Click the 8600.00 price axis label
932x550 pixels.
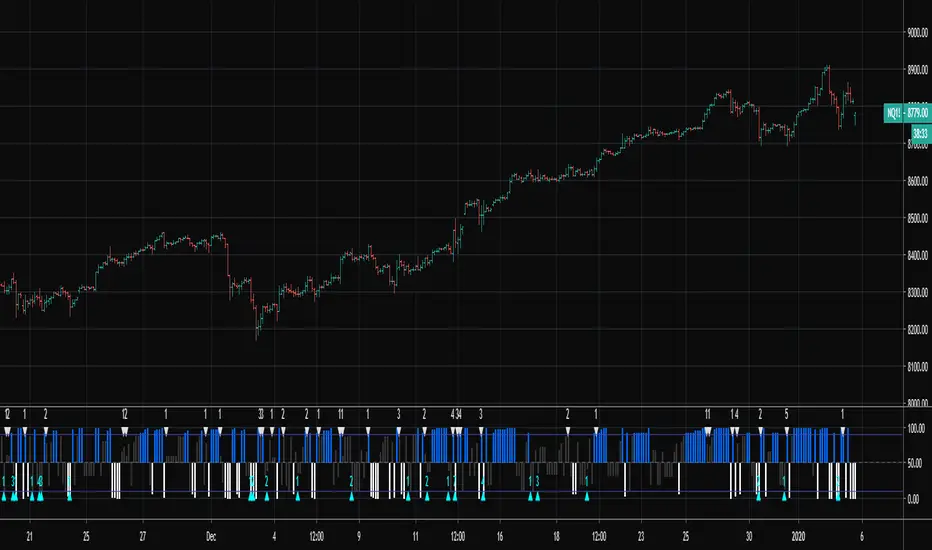917,181
